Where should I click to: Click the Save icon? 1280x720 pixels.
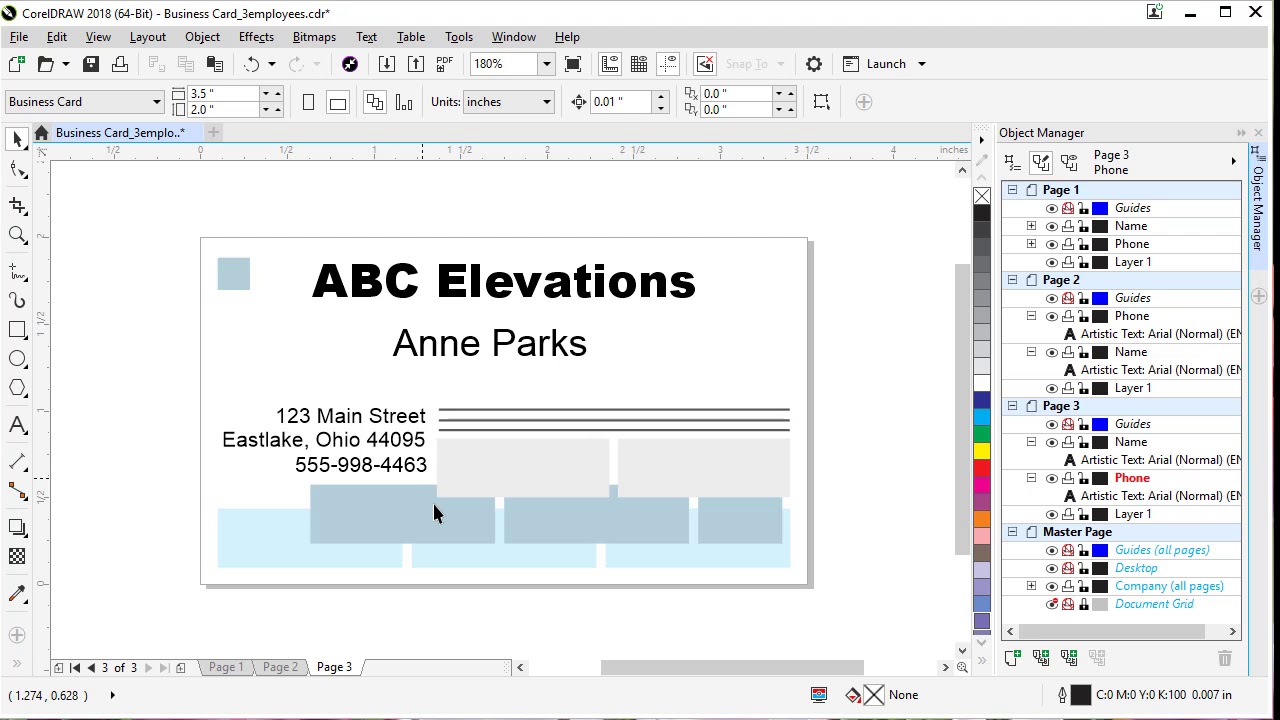tap(91, 64)
